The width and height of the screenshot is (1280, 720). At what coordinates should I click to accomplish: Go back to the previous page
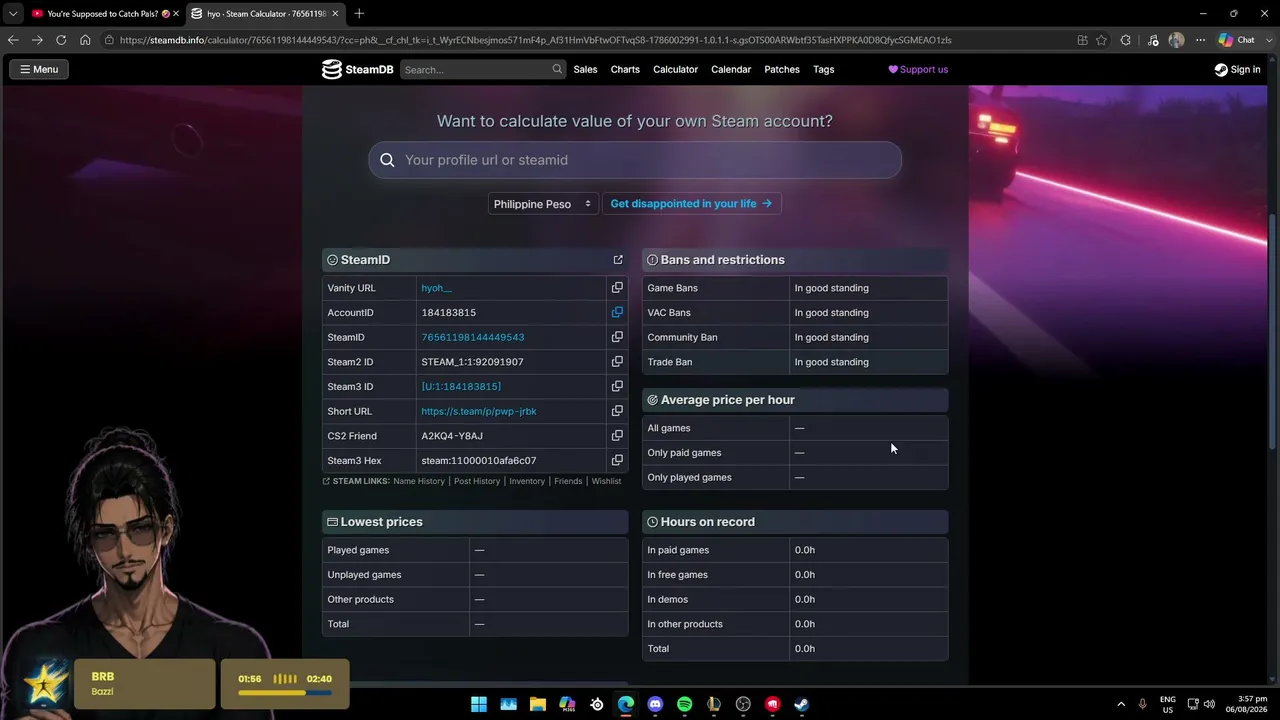[x=13, y=40]
